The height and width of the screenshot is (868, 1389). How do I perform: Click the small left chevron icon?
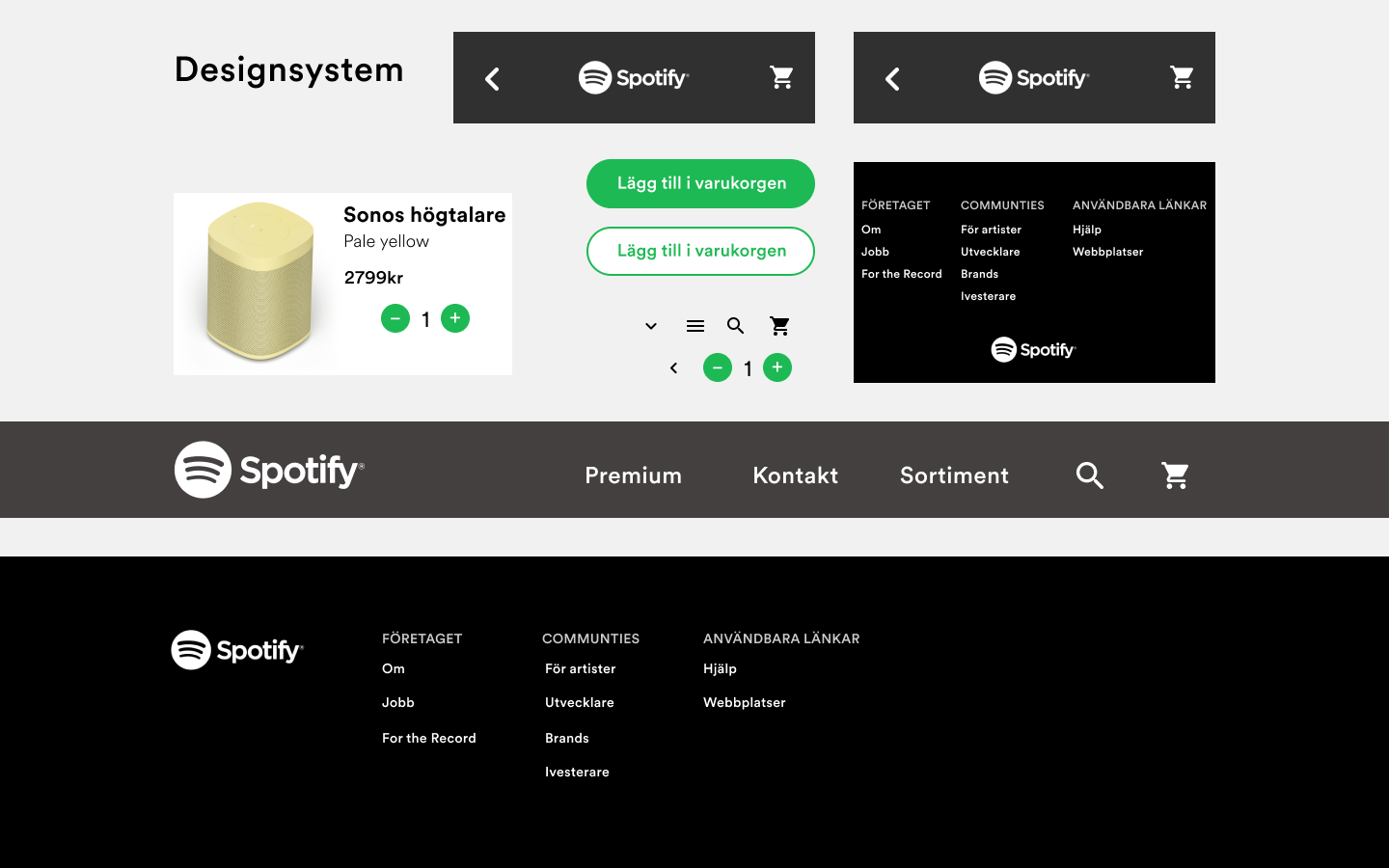[x=673, y=367]
